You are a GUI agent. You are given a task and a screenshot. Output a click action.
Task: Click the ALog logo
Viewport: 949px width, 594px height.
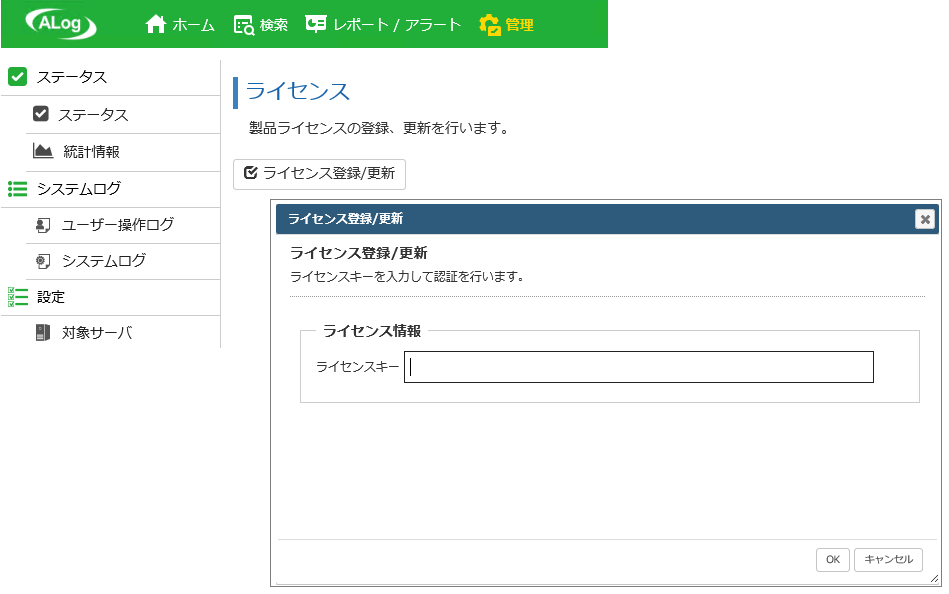coord(61,24)
